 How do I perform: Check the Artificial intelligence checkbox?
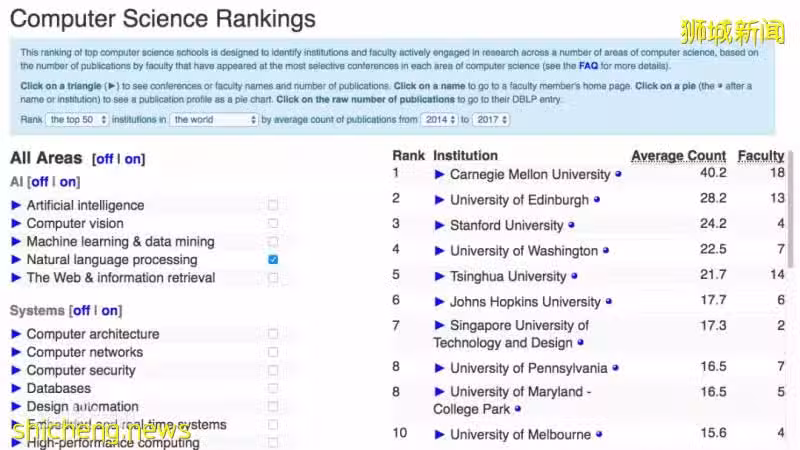click(273, 205)
